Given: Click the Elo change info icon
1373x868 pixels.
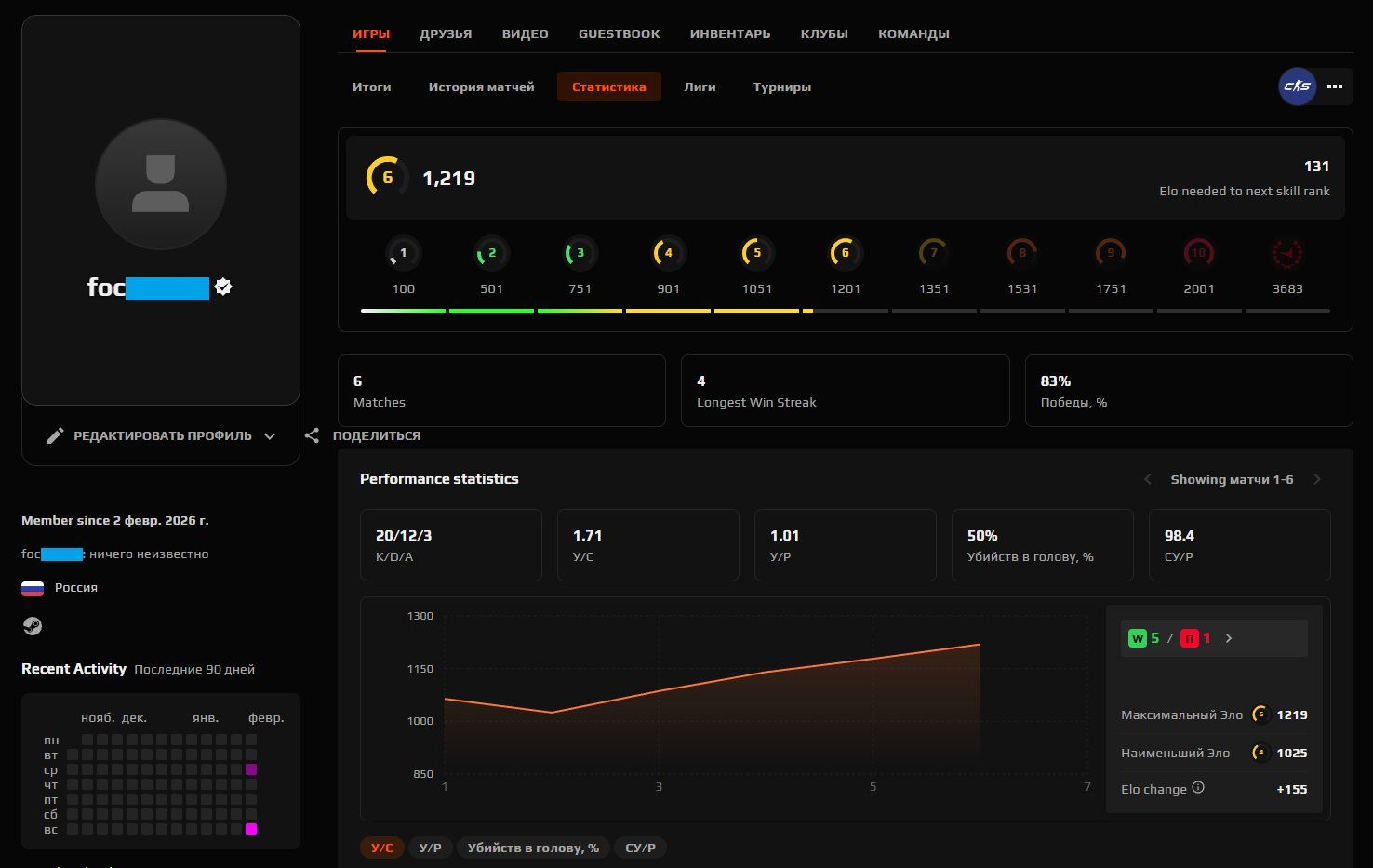Looking at the screenshot, I should point(1198,788).
